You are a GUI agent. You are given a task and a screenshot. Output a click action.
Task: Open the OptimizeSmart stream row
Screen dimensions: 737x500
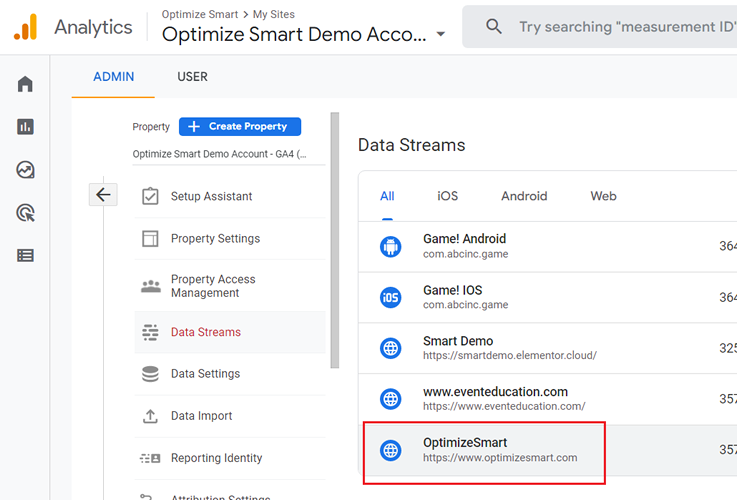tap(548, 450)
